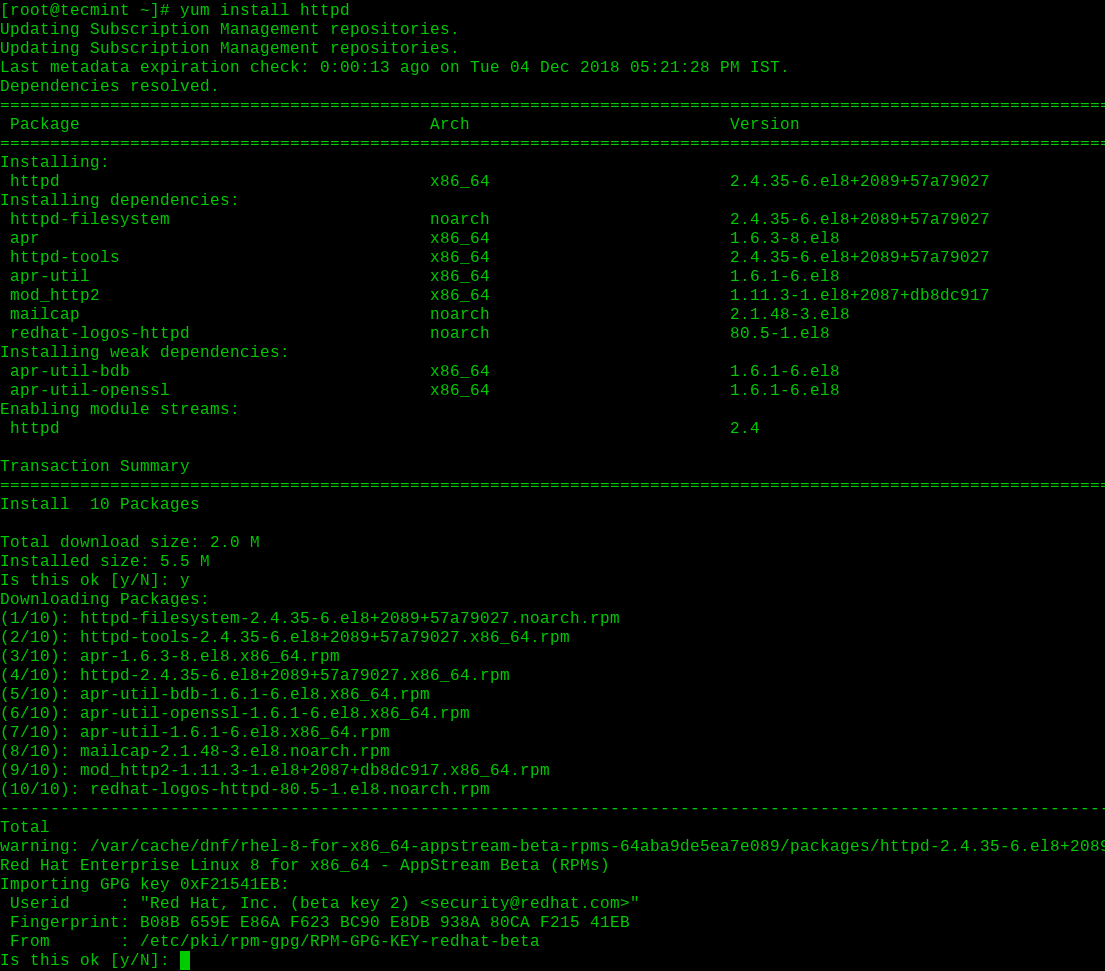The height and width of the screenshot is (971, 1105).
Task: Click the version '1.6.3-8.el8' for apr
Action: (785, 238)
